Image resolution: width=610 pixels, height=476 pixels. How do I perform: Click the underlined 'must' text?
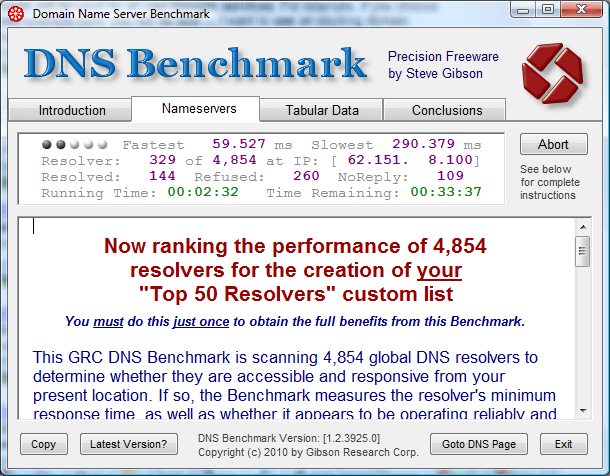[x=108, y=322]
